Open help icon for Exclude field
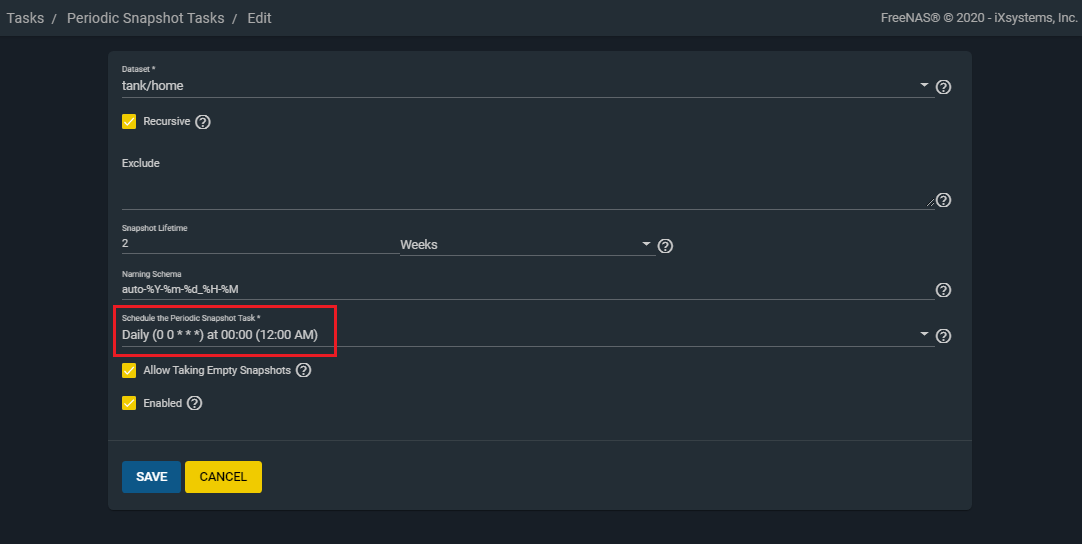Viewport: 1082px width, 544px height. coord(943,200)
